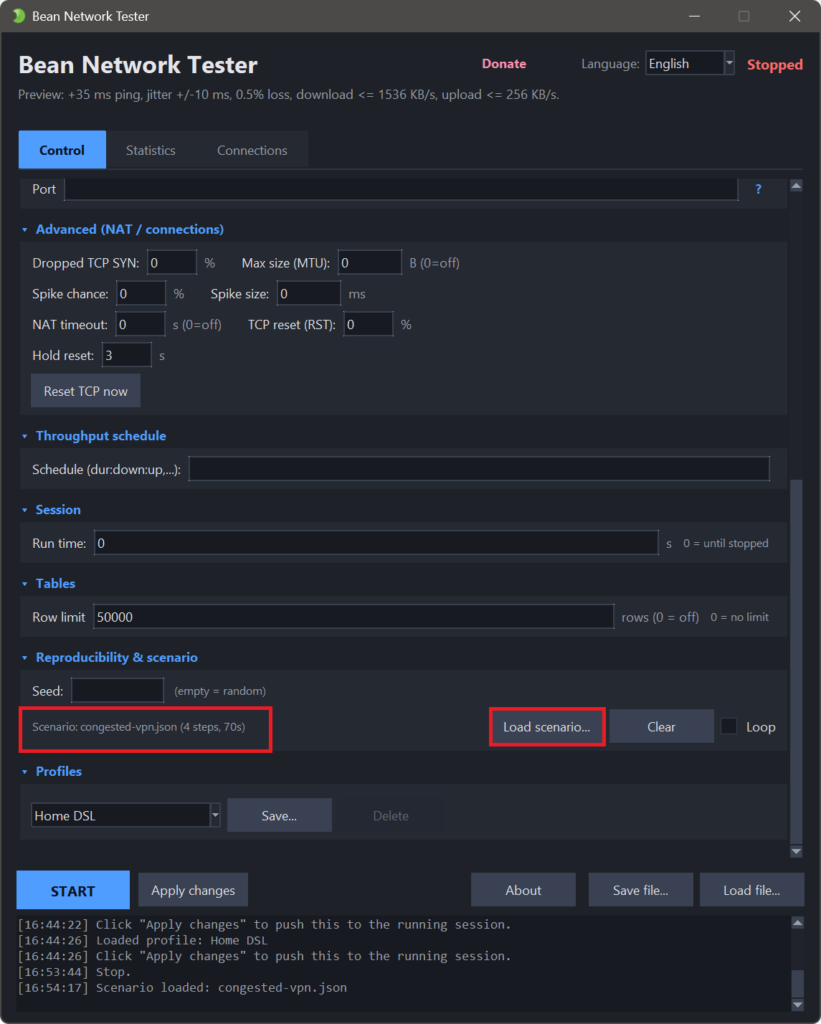Click the main panel scrollbar thumb
The width and height of the screenshot is (821, 1024).
point(796,662)
